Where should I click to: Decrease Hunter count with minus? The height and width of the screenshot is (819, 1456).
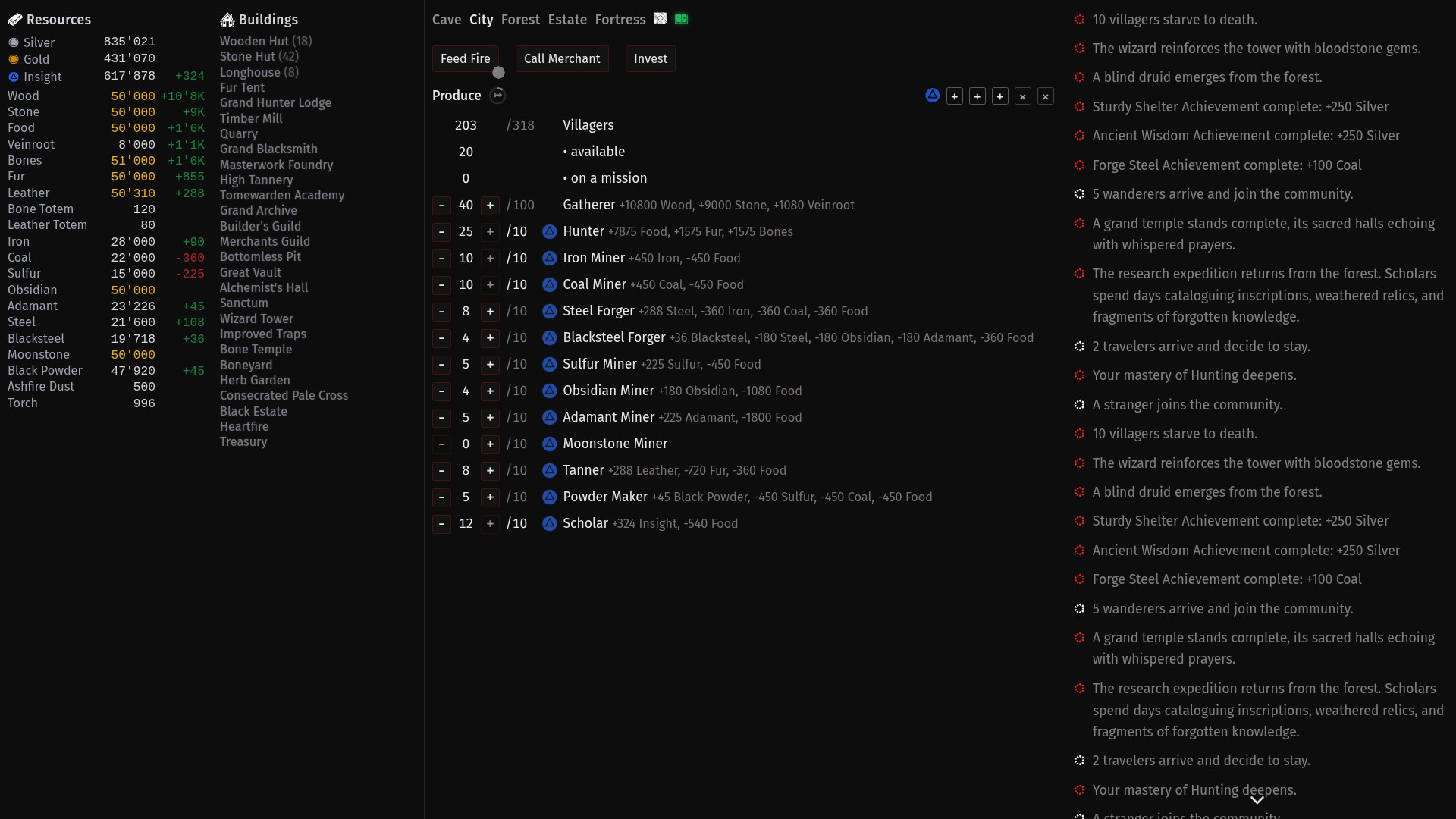coord(441,232)
